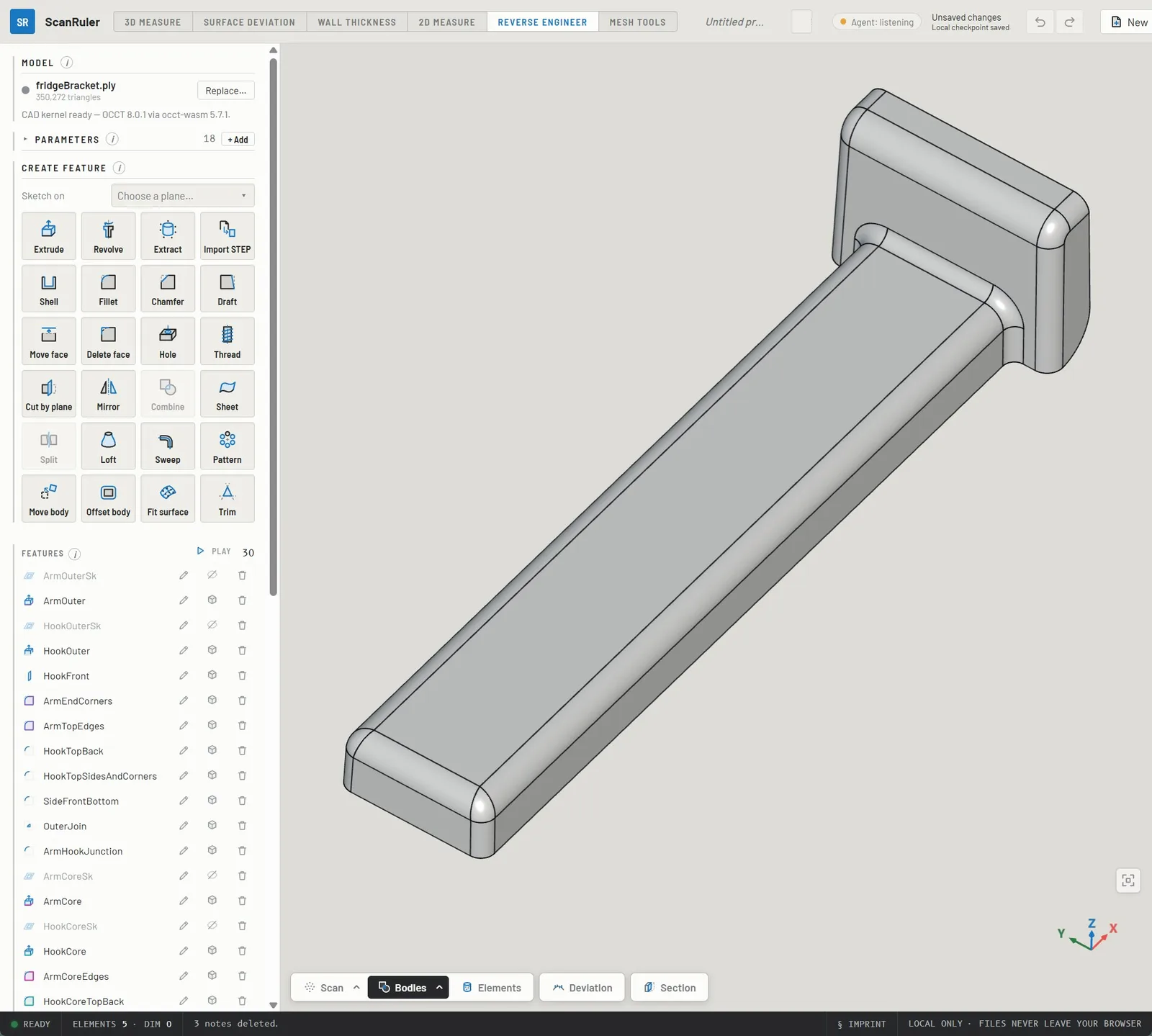Image resolution: width=1152 pixels, height=1036 pixels.
Task: Open the Sketch on plane dropdown
Action: point(183,196)
